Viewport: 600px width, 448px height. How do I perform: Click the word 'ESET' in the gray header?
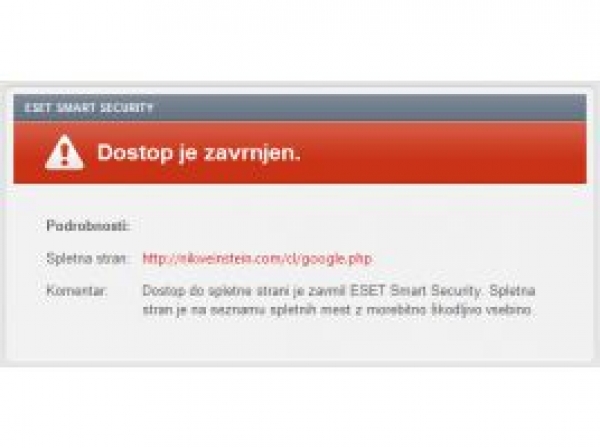point(38,108)
